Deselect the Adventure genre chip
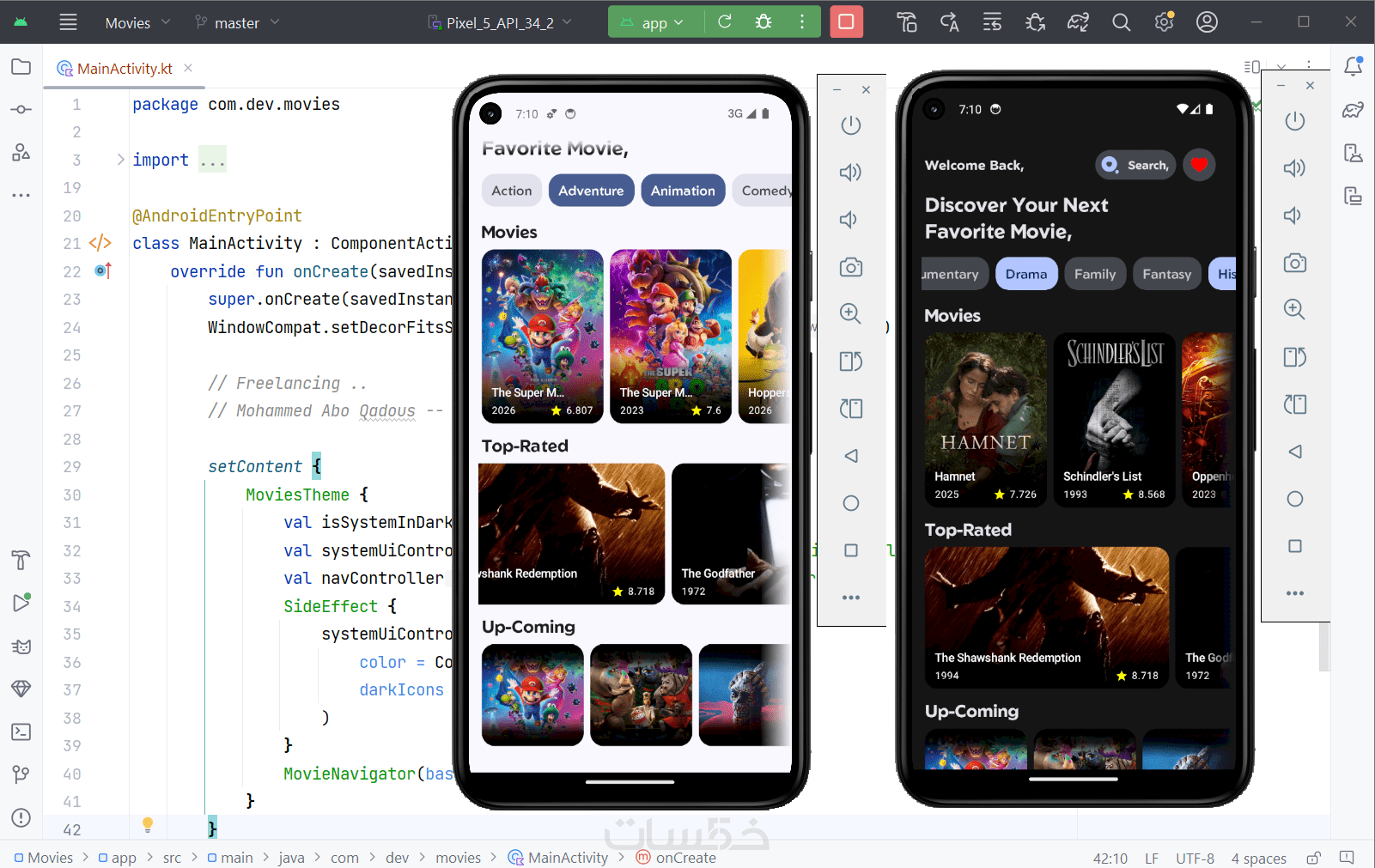The height and width of the screenshot is (868, 1375). point(591,191)
